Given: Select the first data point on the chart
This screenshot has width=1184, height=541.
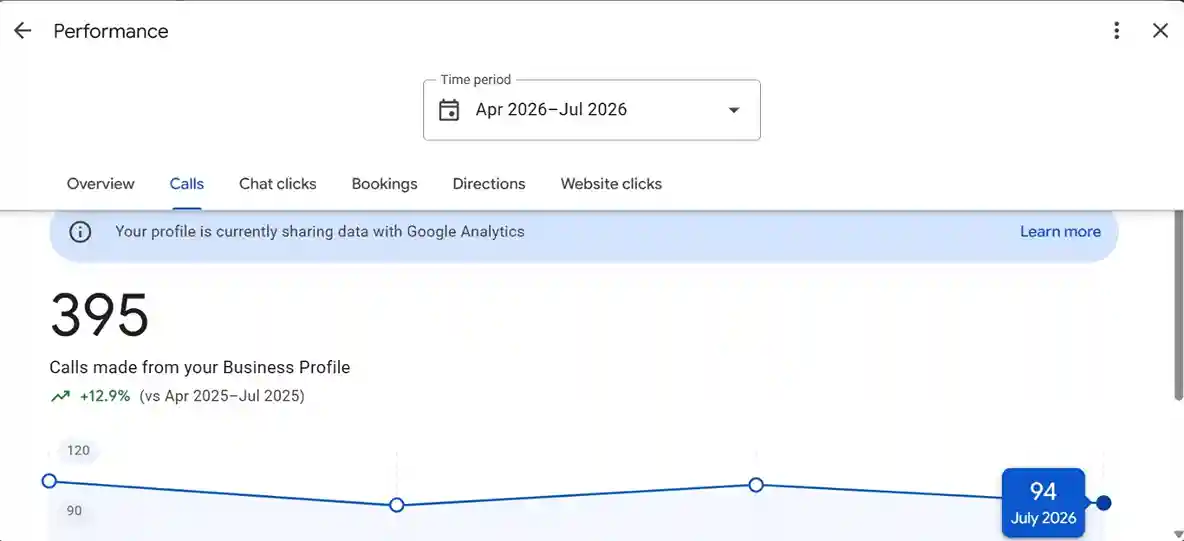Looking at the screenshot, I should [x=49, y=481].
